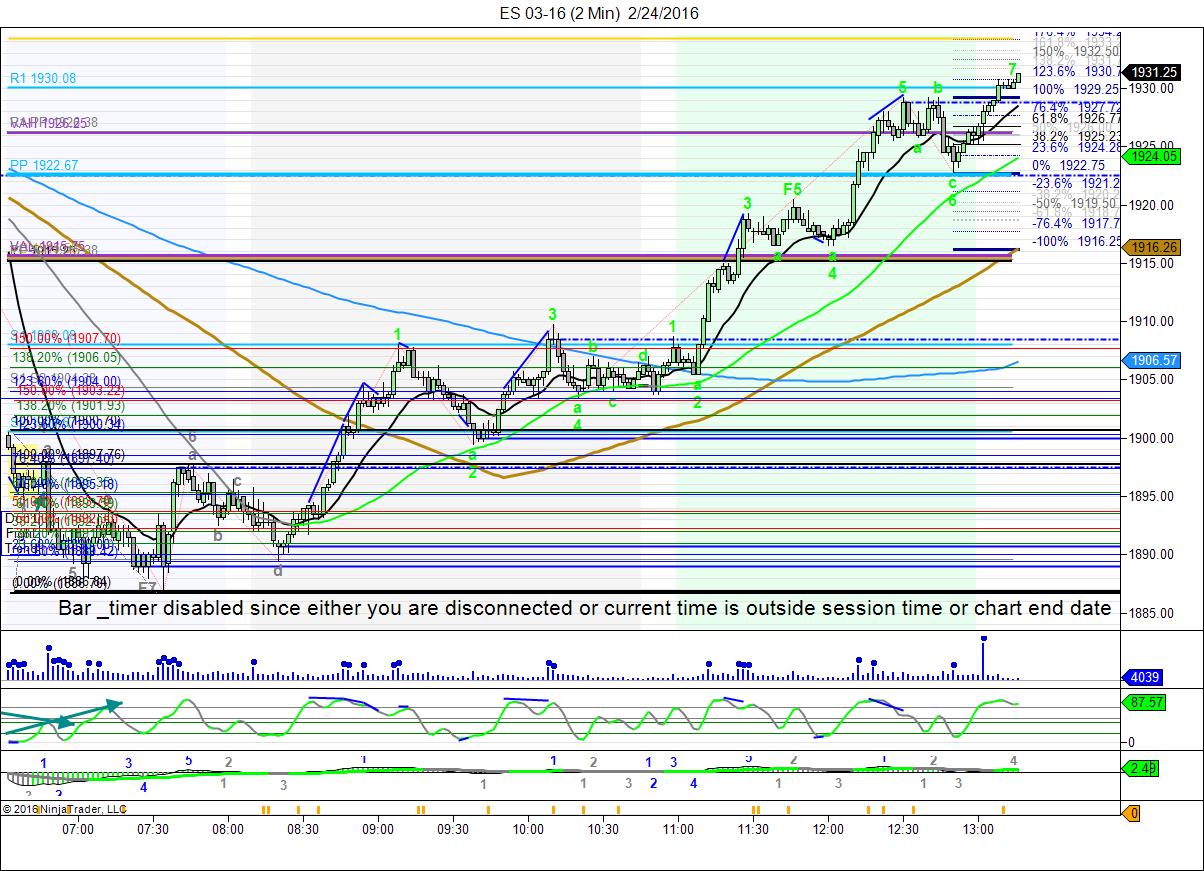This screenshot has height=871, width=1204.
Task: Click the -100% 1916.25 Fibonacci label
Action: (1075, 241)
